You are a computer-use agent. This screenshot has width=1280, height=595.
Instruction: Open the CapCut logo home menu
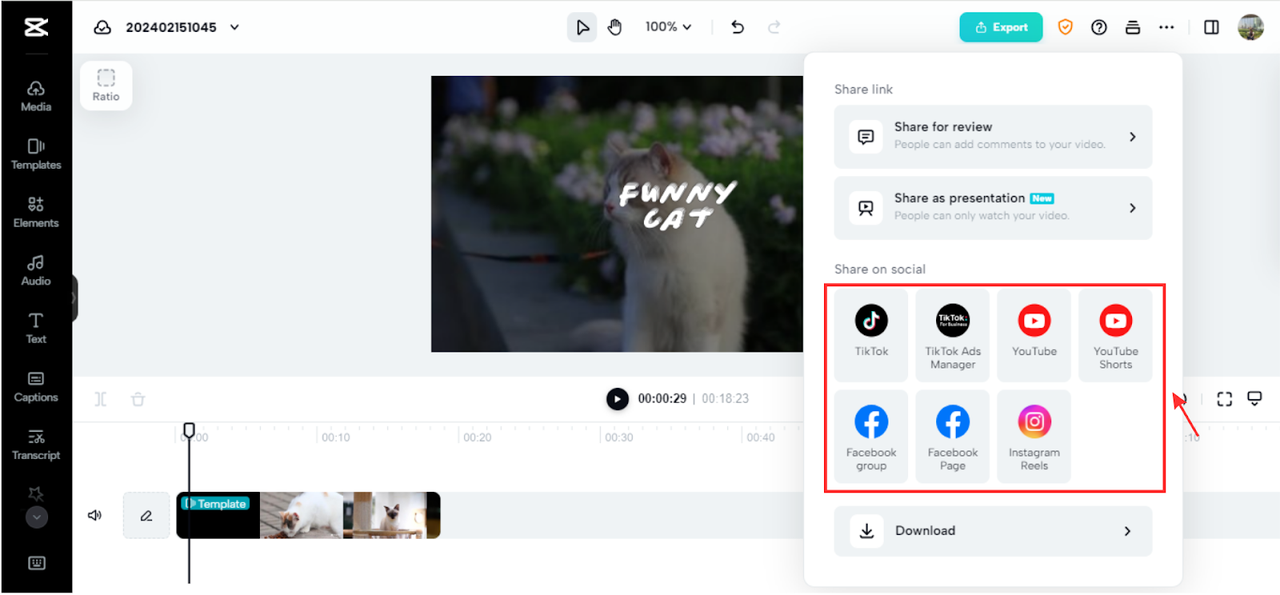click(x=36, y=27)
